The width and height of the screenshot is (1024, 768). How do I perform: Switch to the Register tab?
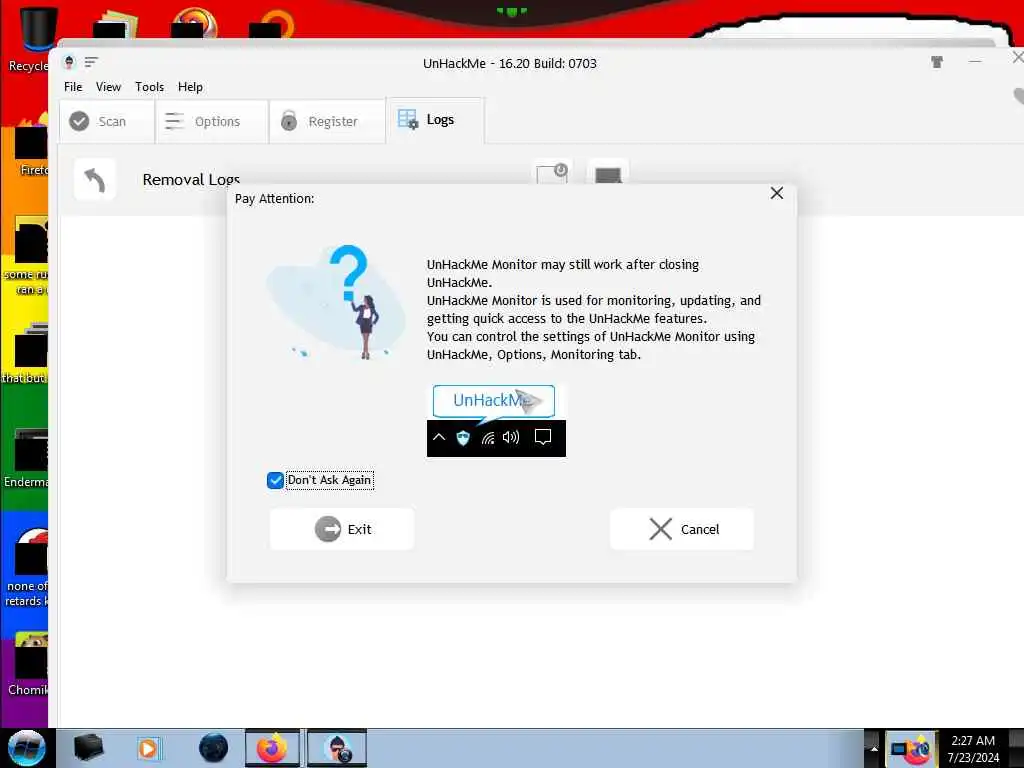[x=327, y=121]
